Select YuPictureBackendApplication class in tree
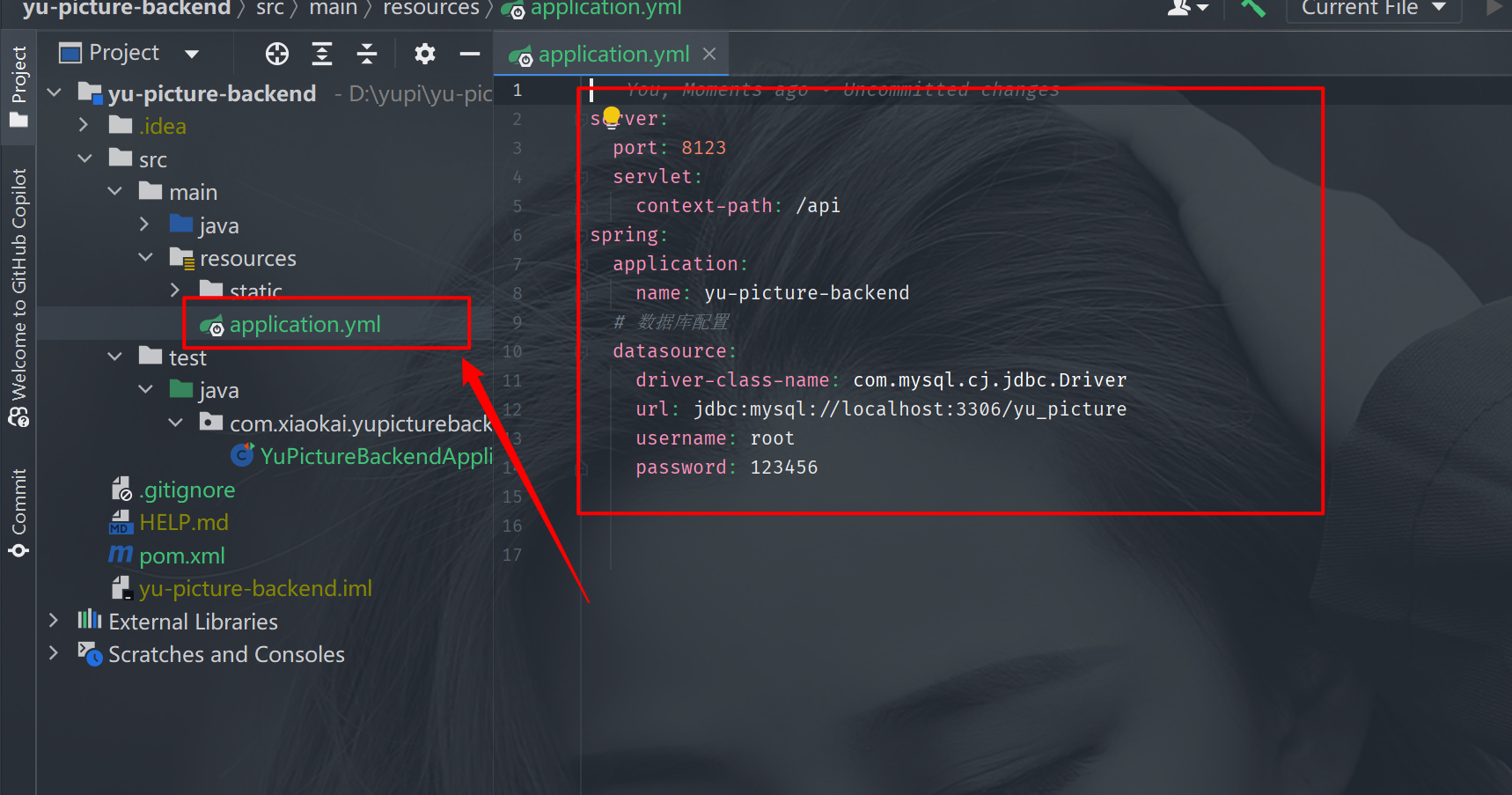The width and height of the screenshot is (1512, 795). point(375,456)
